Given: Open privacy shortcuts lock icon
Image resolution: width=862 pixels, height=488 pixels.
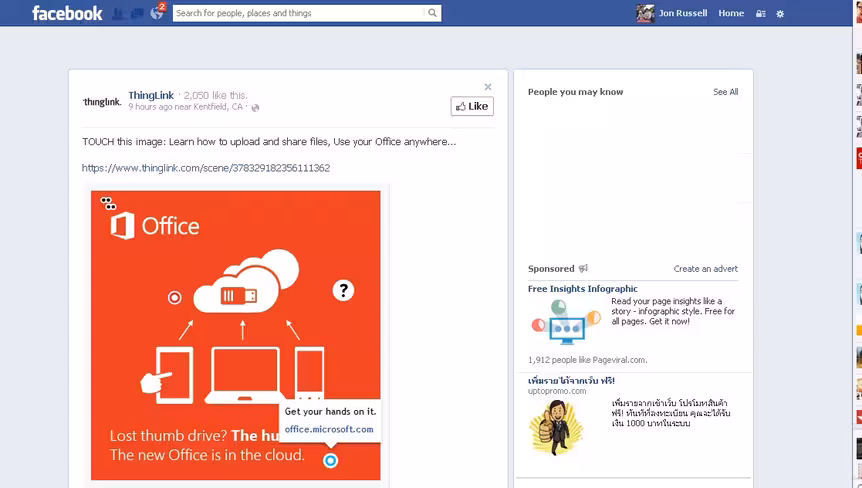Looking at the screenshot, I should (761, 14).
